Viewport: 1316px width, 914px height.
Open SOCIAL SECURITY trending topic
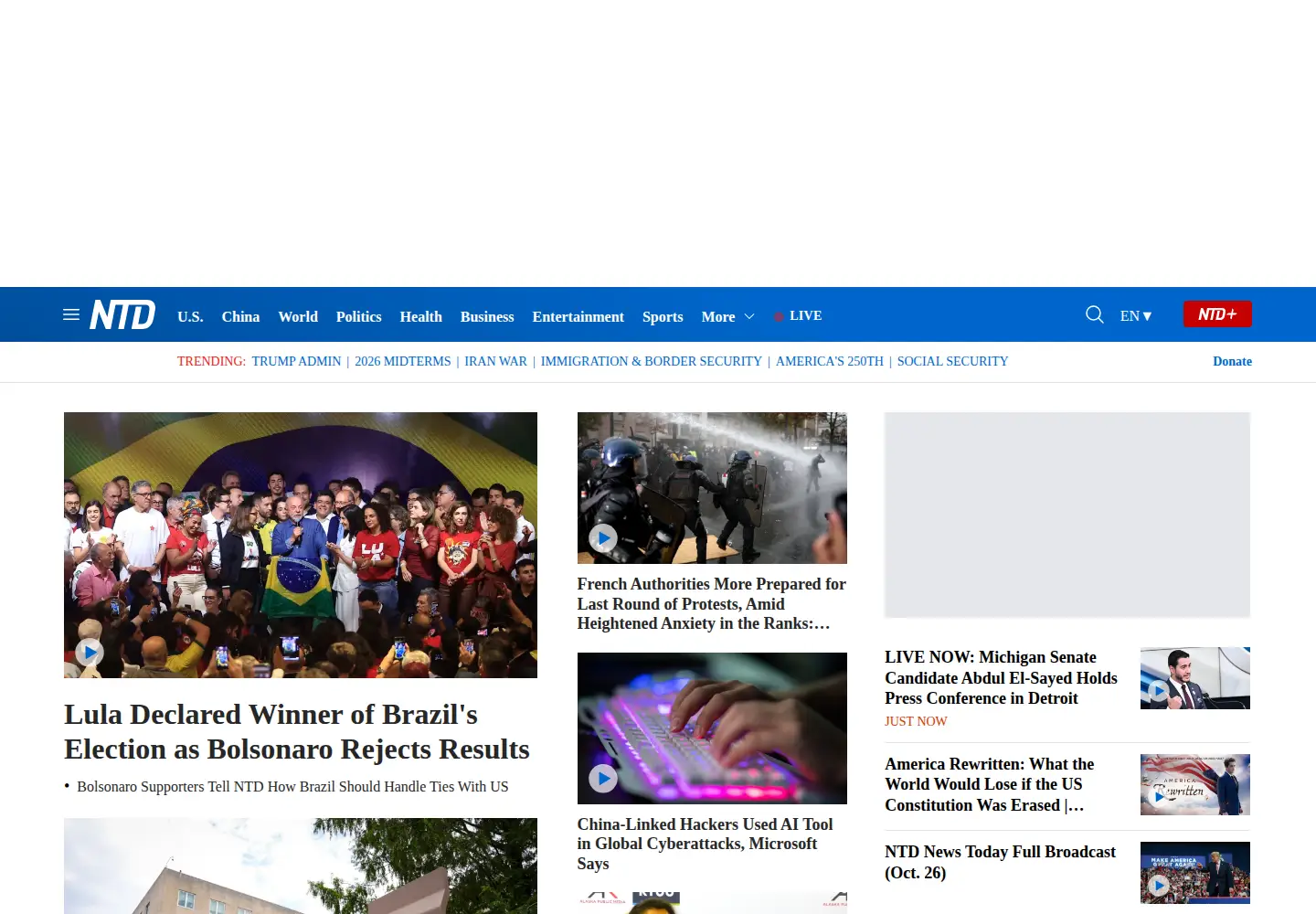click(952, 361)
